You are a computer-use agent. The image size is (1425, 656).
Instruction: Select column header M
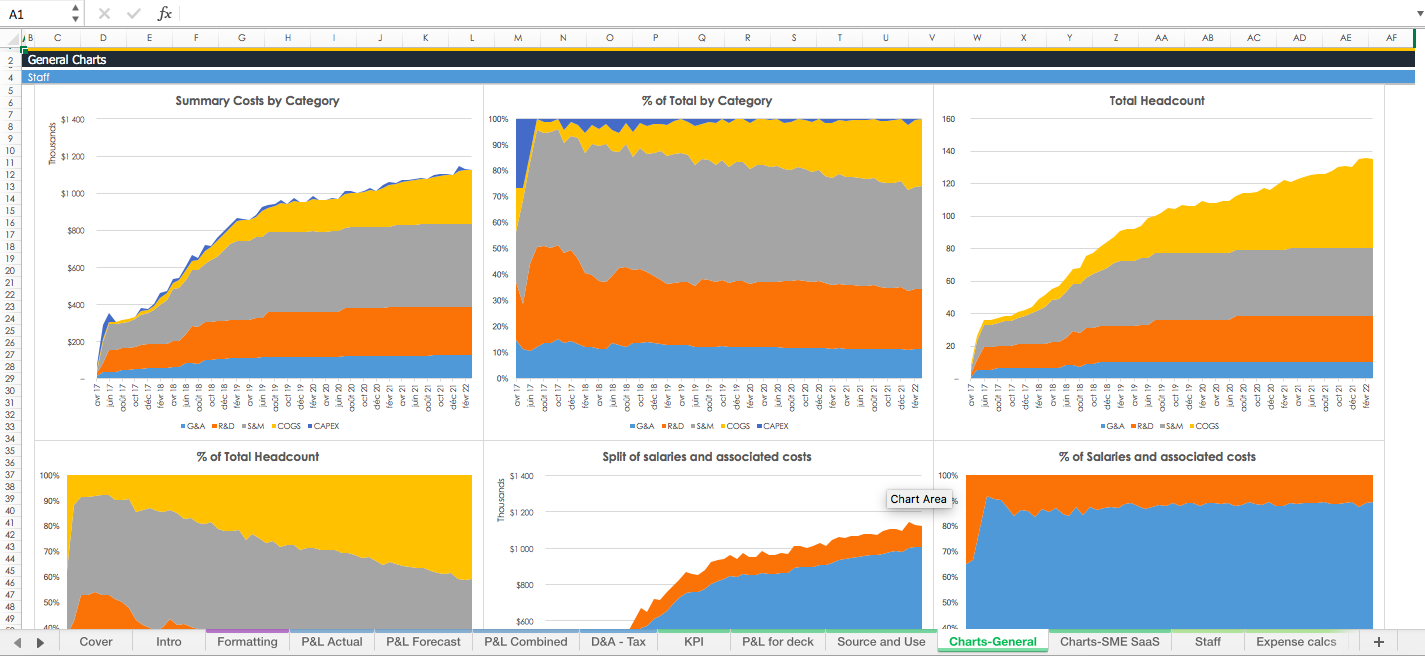click(518, 38)
